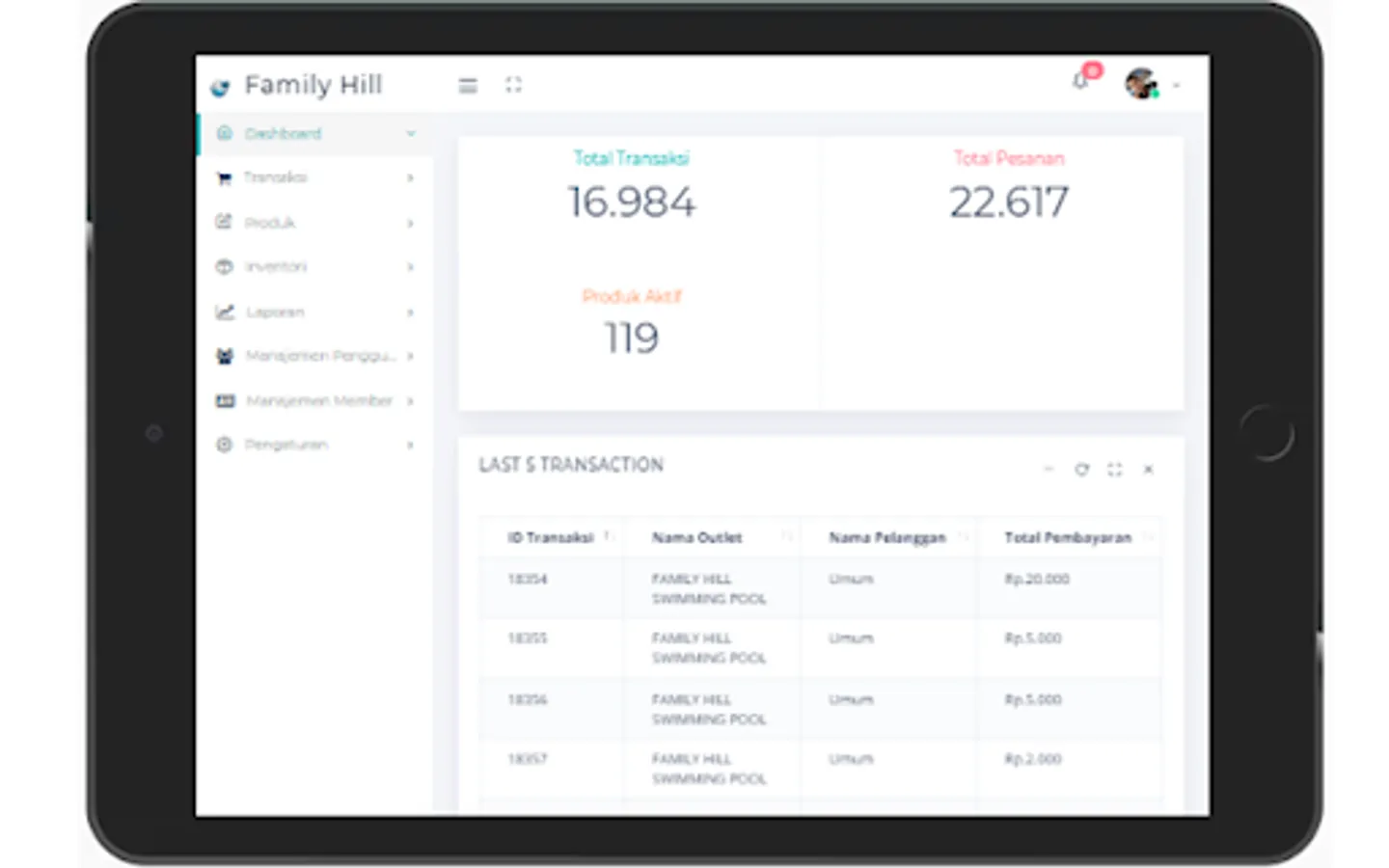Click the Transaksi cart icon
This screenshot has width=1389, height=868.
coord(225,177)
